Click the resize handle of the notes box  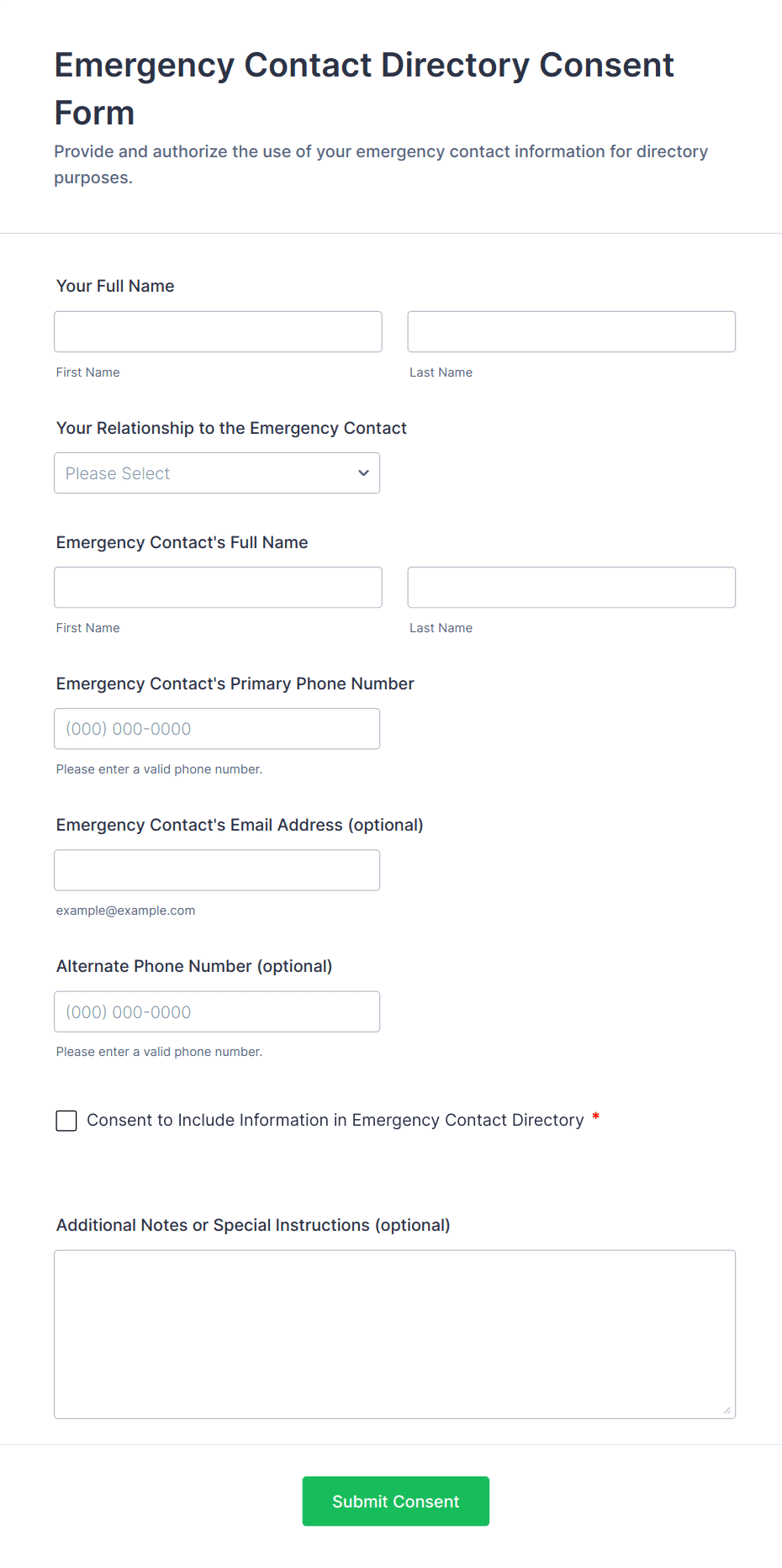pyautogui.click(x=727, y=1410)
